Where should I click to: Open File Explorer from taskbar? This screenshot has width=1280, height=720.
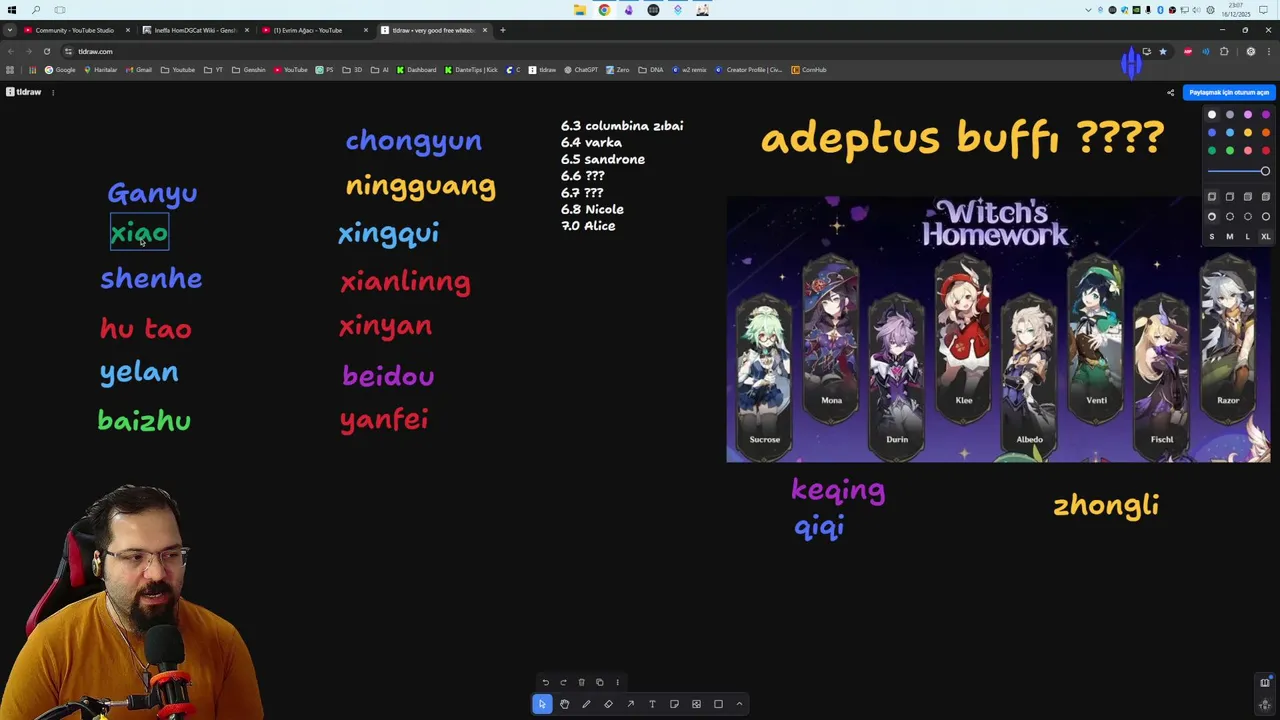tap(580, 10)
